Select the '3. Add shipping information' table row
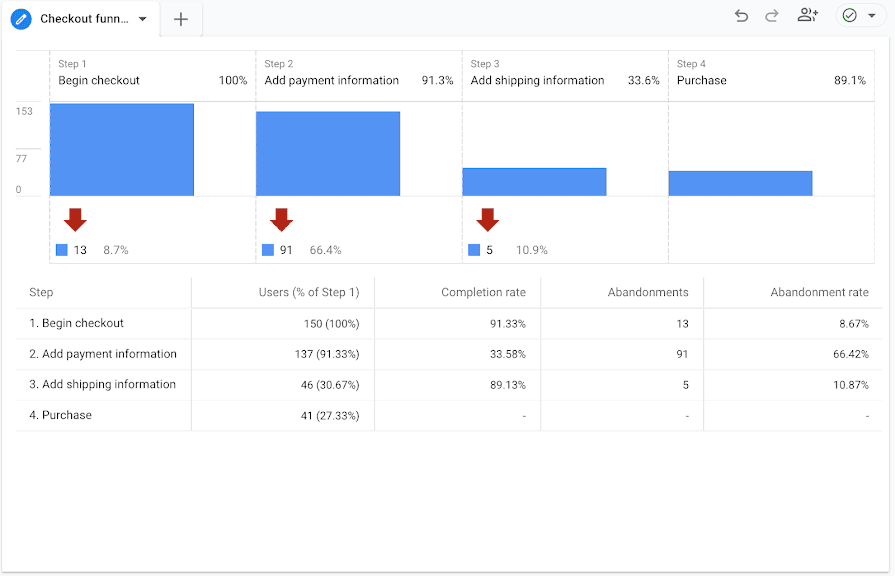Image resolution: width=895 pixels, height=576 pixels. [x=109, y=385]
